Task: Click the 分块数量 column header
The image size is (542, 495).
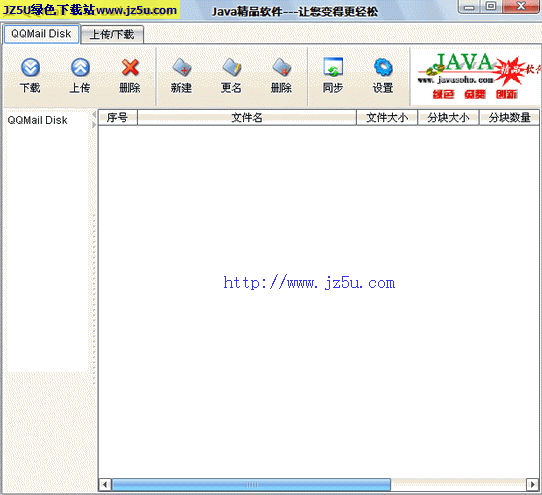Action: (509, 118)
